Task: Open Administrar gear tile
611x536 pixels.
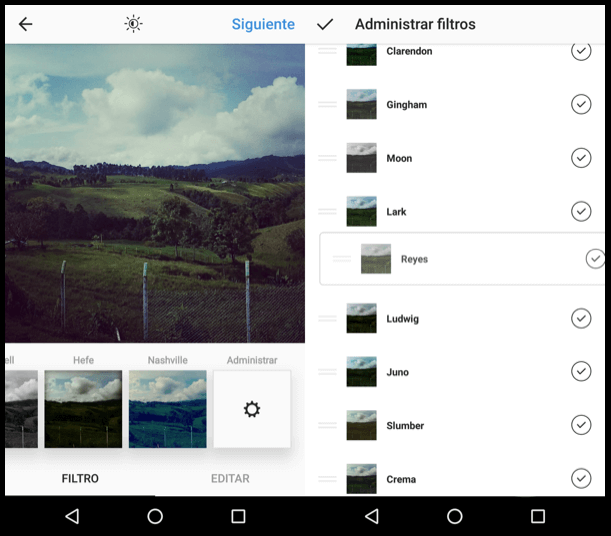Action: tap(252, 409)
